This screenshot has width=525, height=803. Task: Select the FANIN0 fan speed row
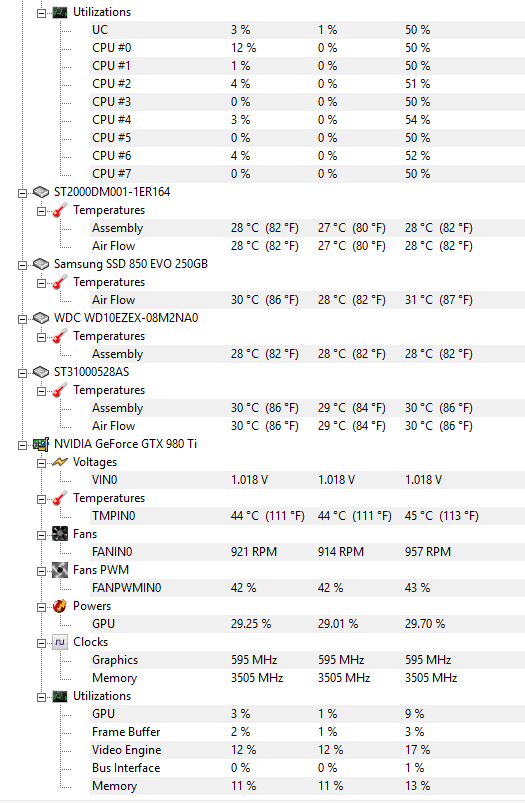point(307,552)
